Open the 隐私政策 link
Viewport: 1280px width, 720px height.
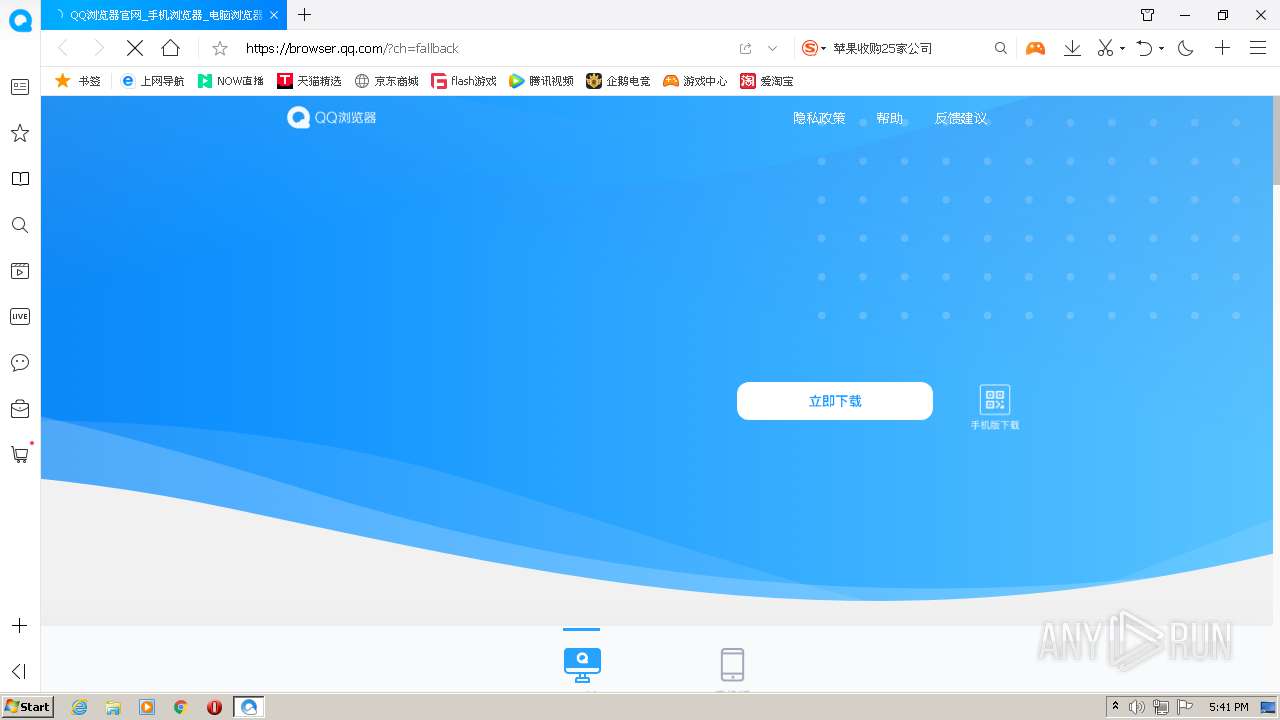pyautogui.click(x=819, y=118)
